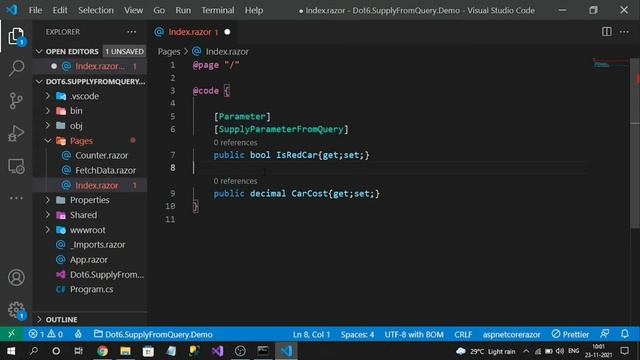Open problems panel via errors and warnings count
Image resolution: width=640 pixels, height=360 pixels.
pyautogui.click(x=45, y=334)
